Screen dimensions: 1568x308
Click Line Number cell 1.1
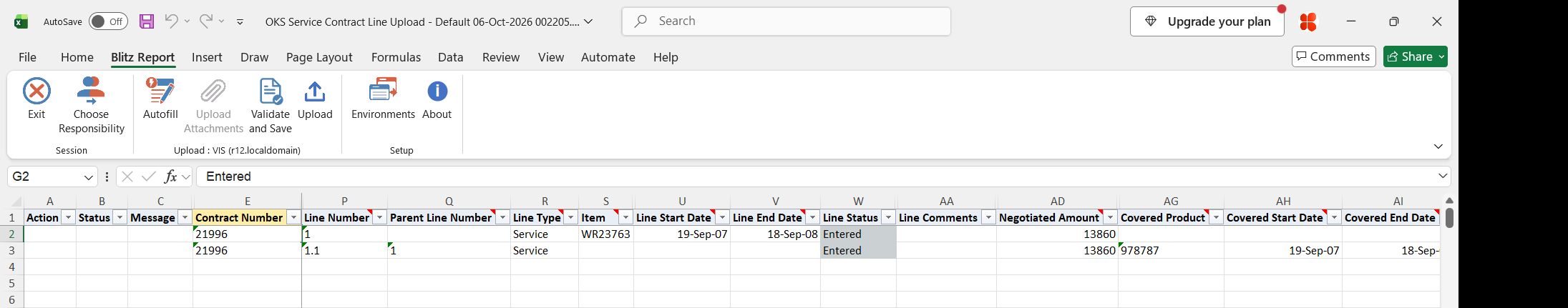tap(344, 250)
